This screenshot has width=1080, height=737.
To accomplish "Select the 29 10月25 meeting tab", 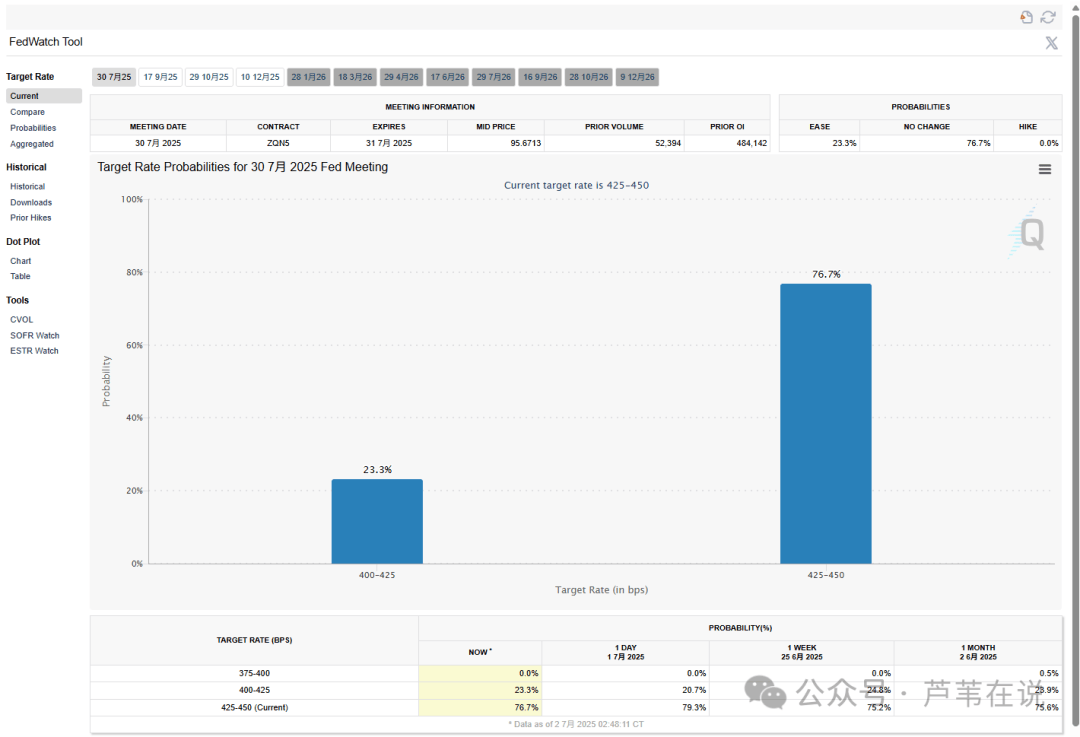I will pos(209,77).
